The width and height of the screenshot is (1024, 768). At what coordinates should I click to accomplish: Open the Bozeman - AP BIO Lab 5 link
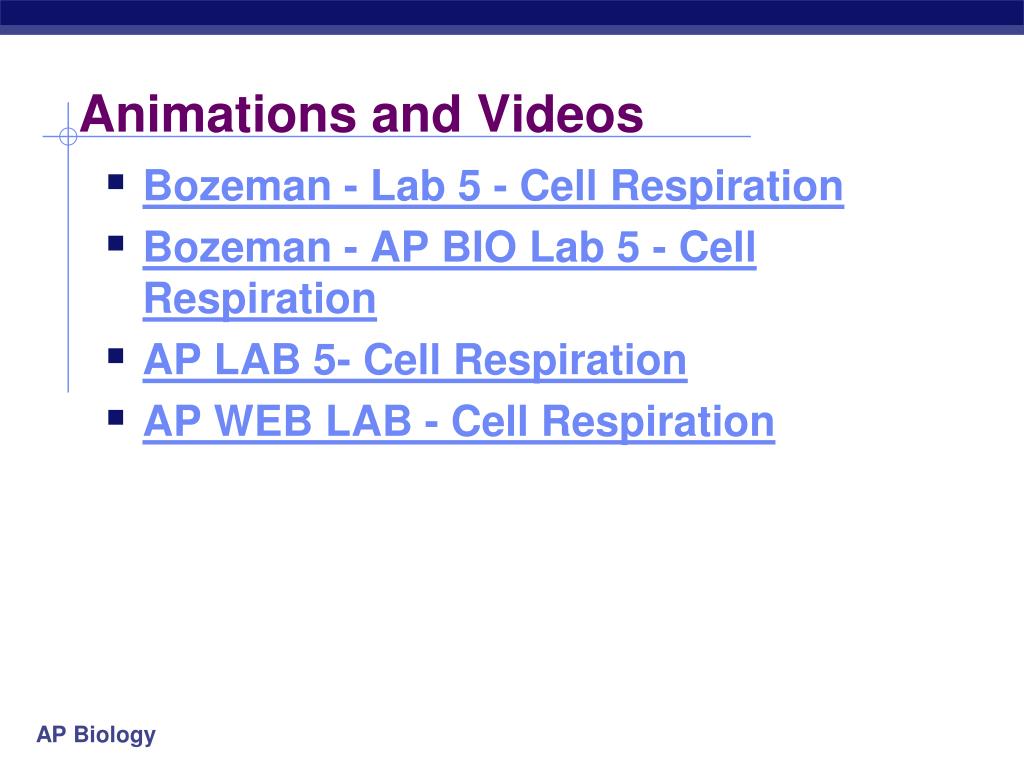[449, 273]
